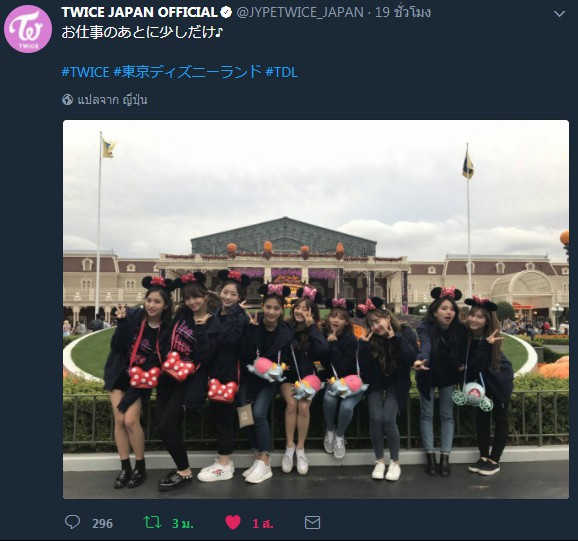Click the tweet text お仕事のあとに少しだけ
This screenshot has height=541, width=578.
(x=142, y=32)
